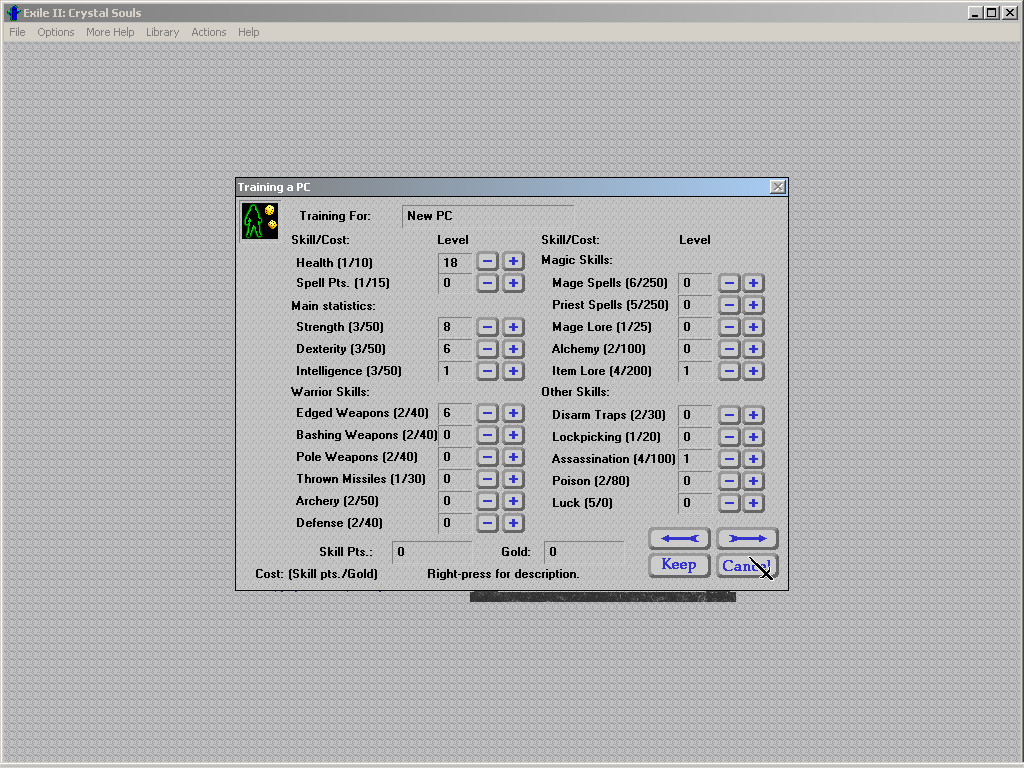Decrease Assassination skill level
Screen dimensions: 1024x768
coord(729,459)
